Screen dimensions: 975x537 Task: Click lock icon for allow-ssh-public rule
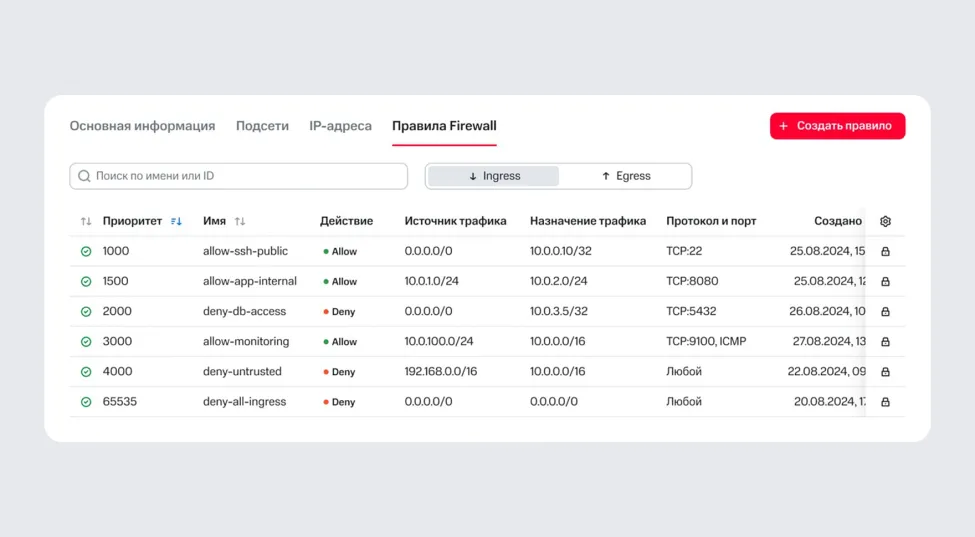point(885,252)
